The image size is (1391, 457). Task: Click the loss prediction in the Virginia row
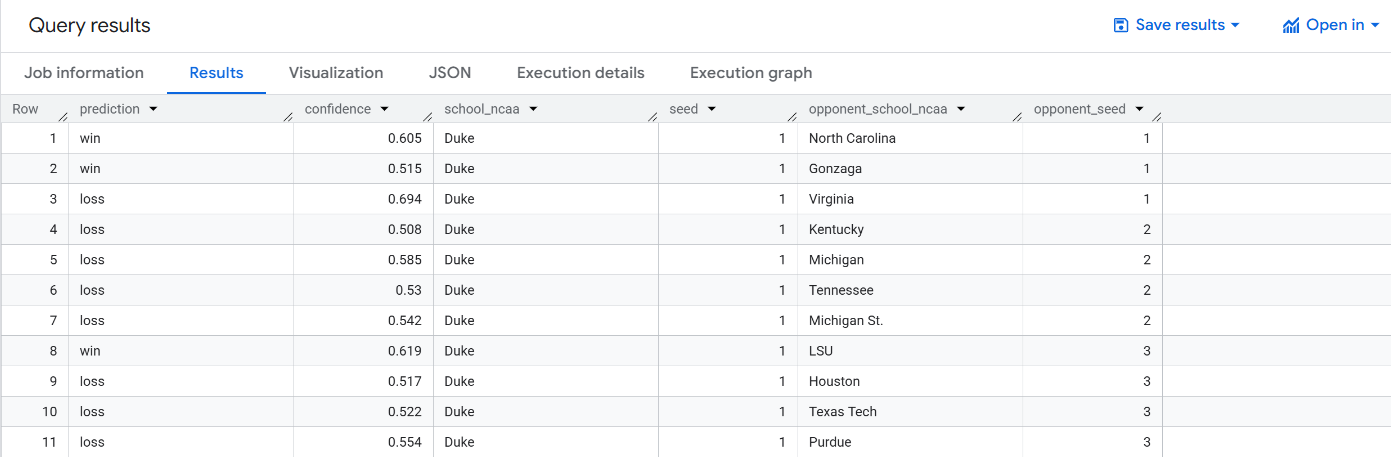point(92,199)
